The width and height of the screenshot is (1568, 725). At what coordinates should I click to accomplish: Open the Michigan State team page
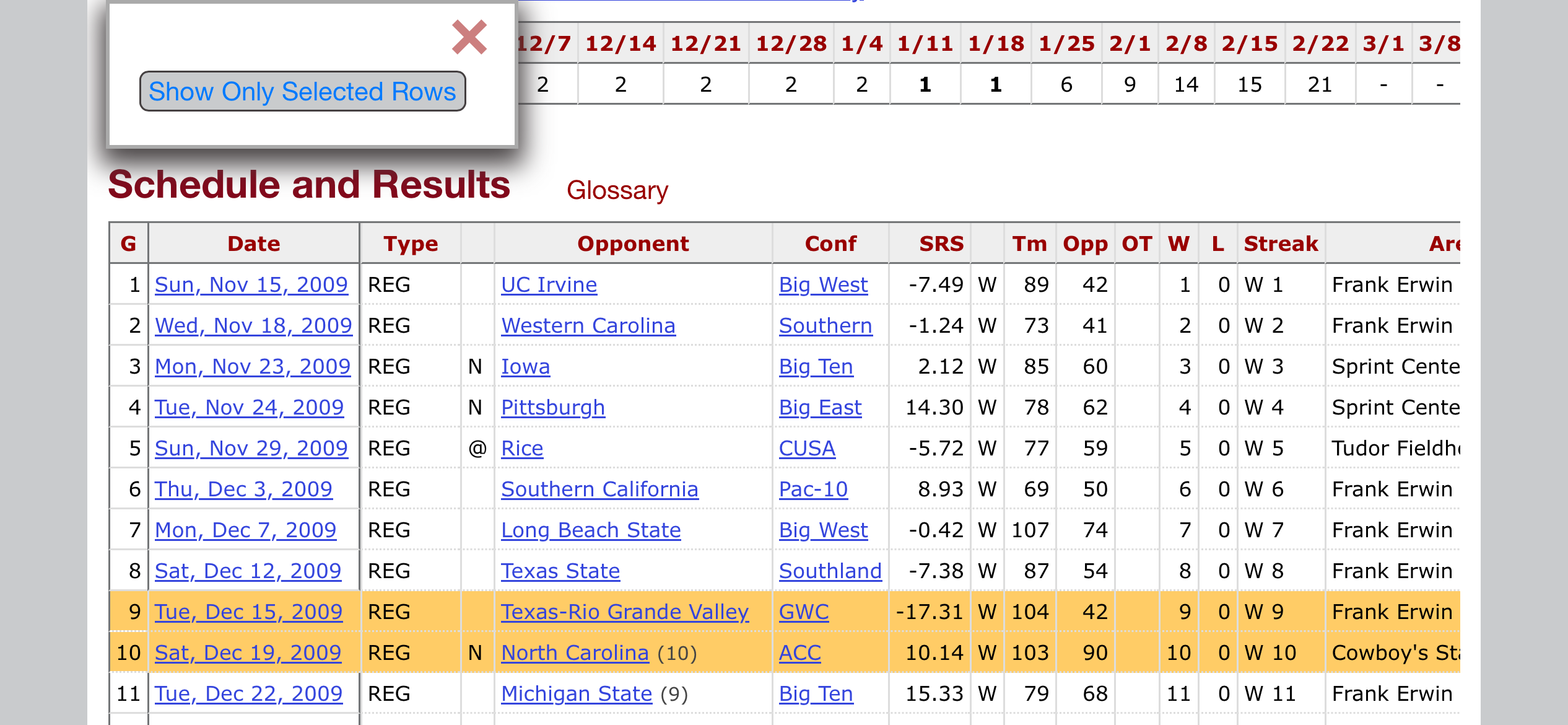point(576,693)
